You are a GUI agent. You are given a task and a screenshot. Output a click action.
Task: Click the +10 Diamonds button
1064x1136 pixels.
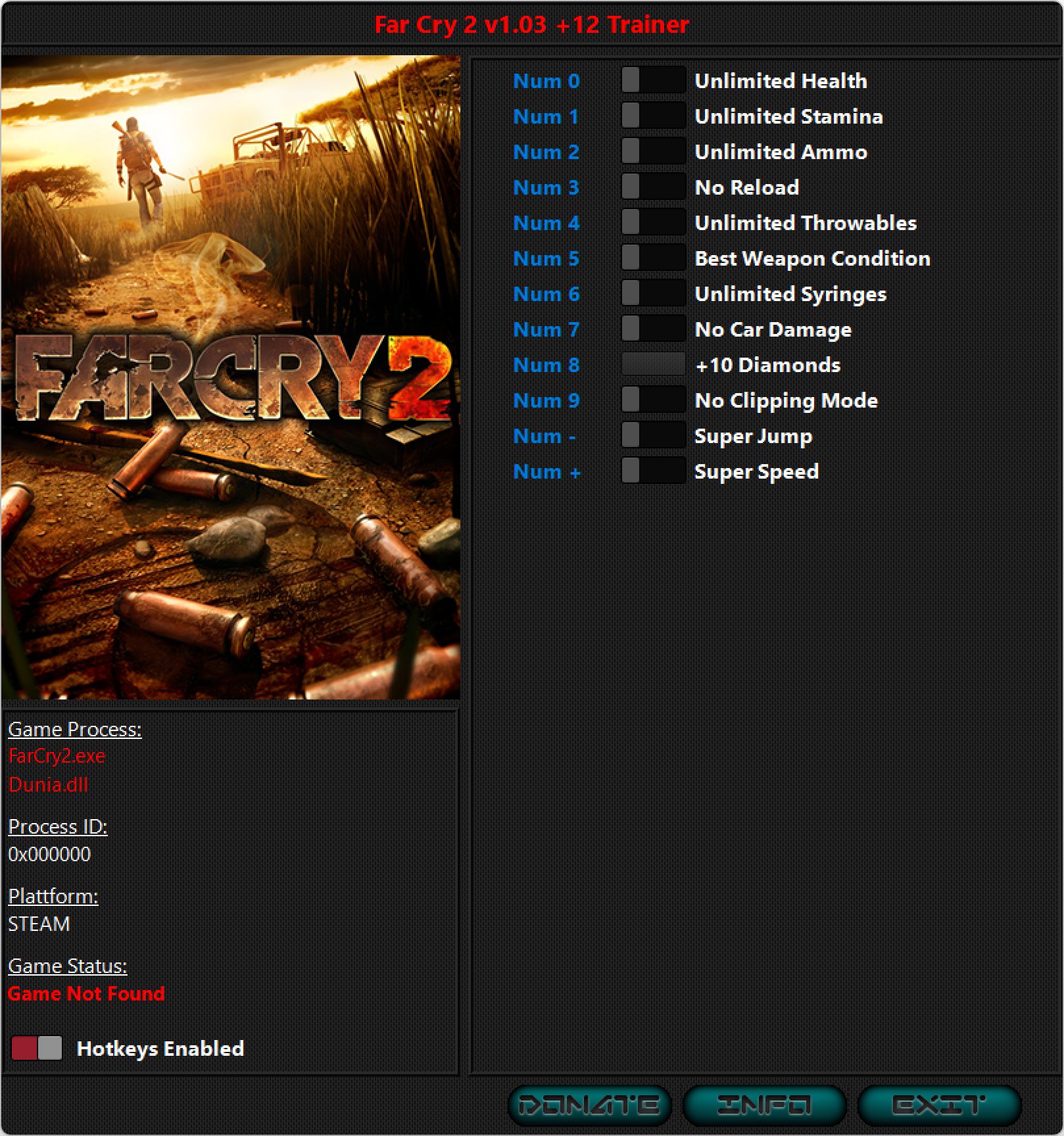[x=653, y=364]
